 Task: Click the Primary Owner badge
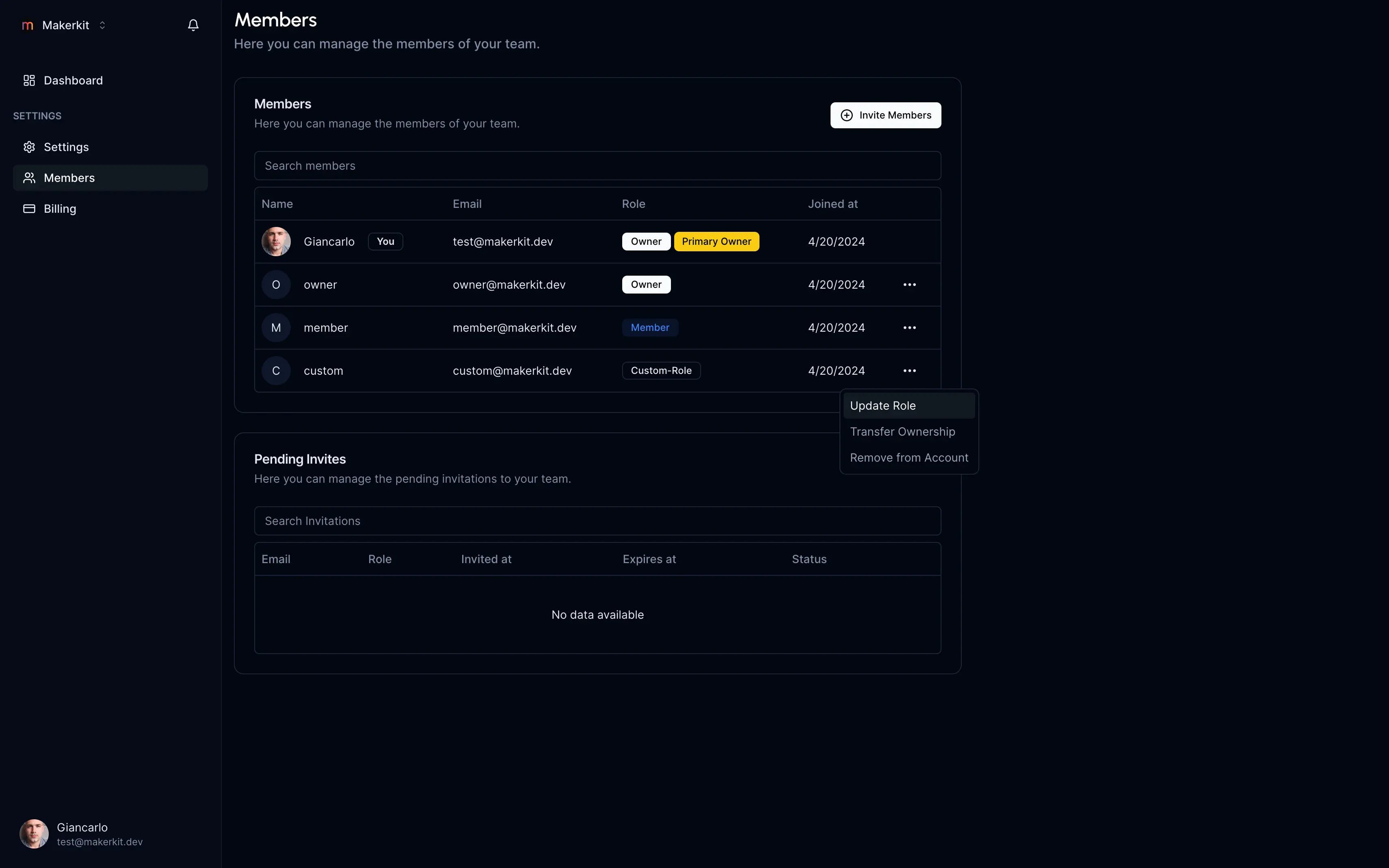(716, 242)
